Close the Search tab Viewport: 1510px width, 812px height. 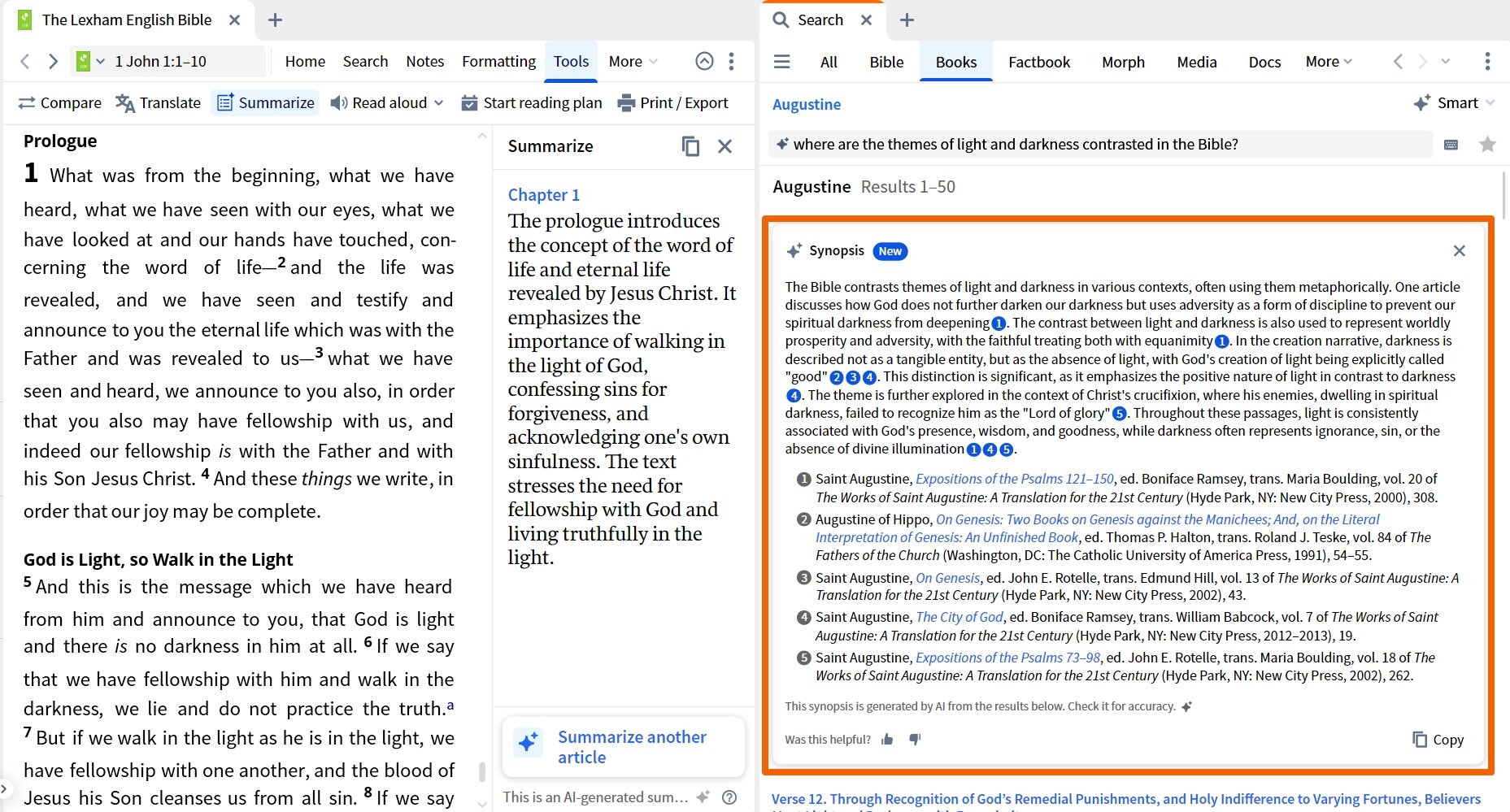867,20
